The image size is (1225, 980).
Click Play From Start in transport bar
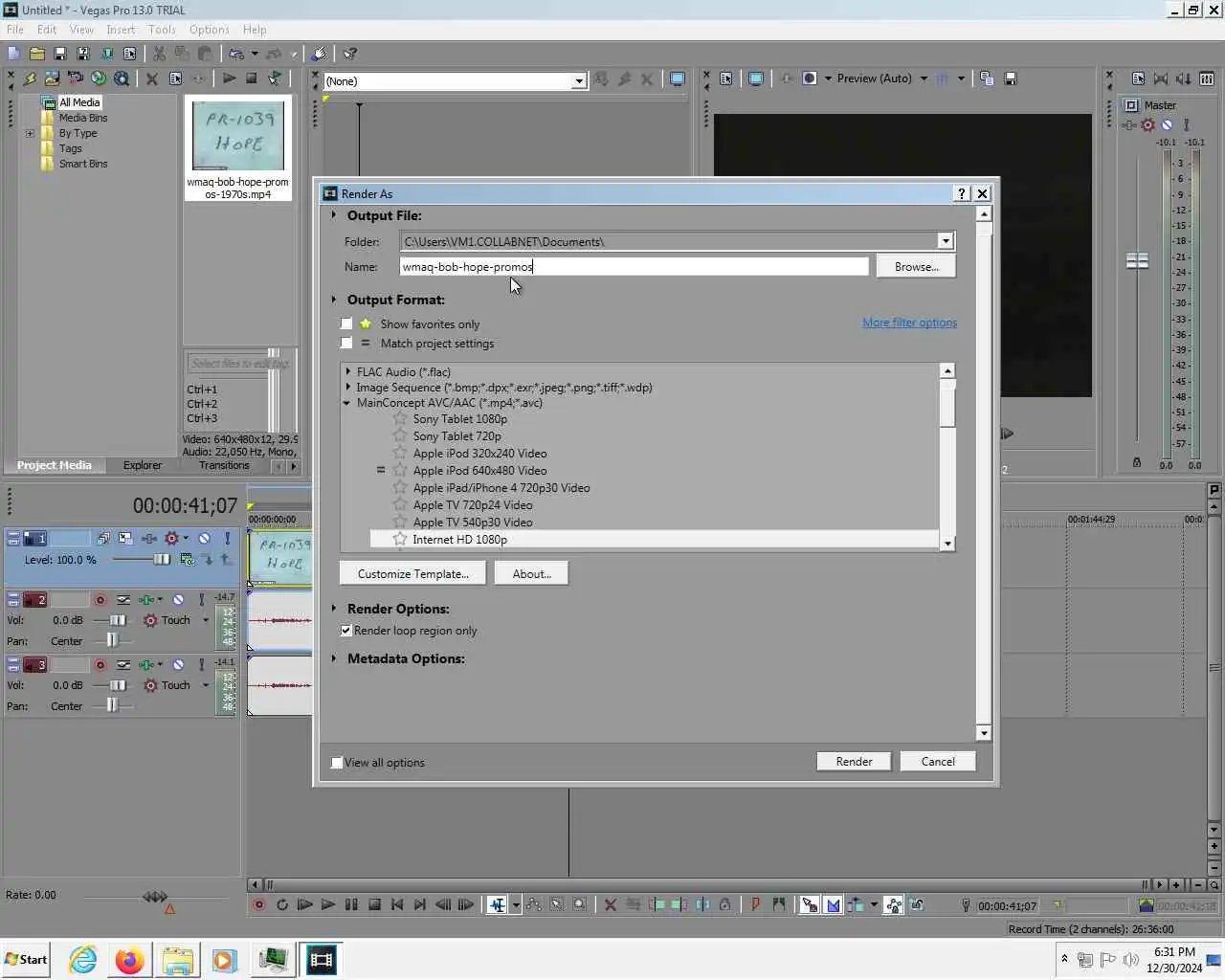coord(304,904)
